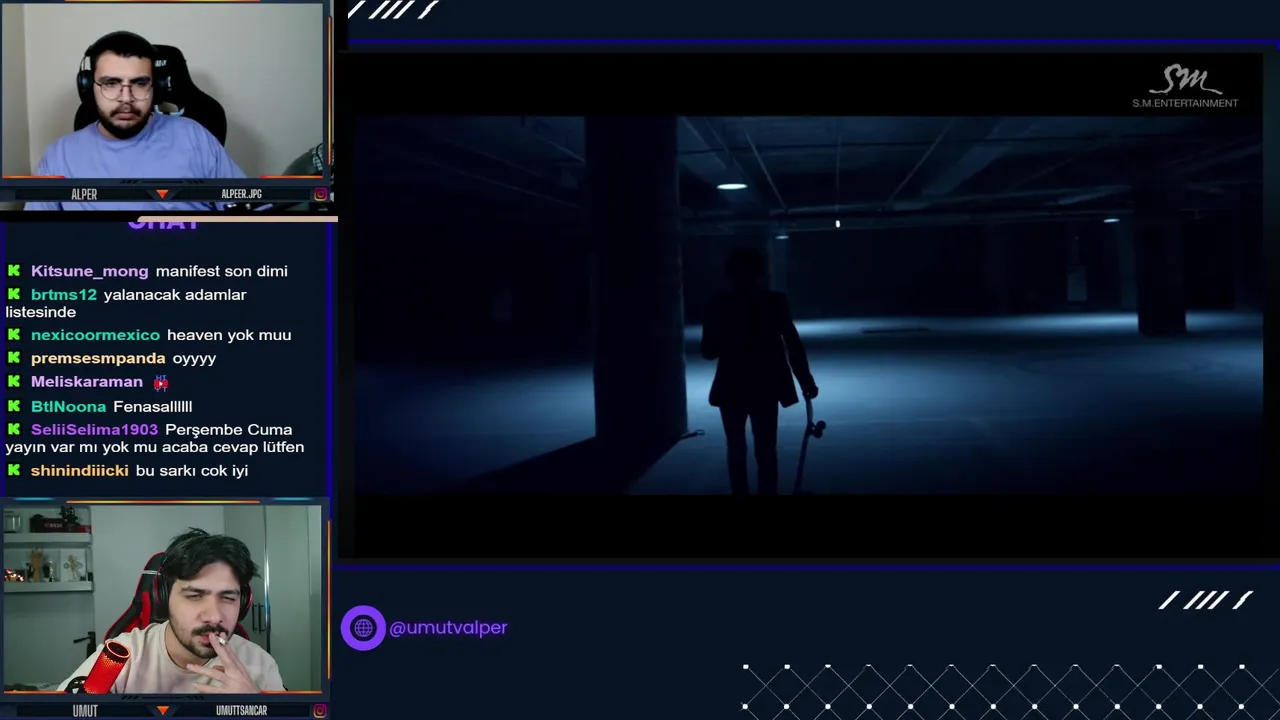
Task: Click the Kick badge beside nexicoormexico
Action: pos(14,335)
